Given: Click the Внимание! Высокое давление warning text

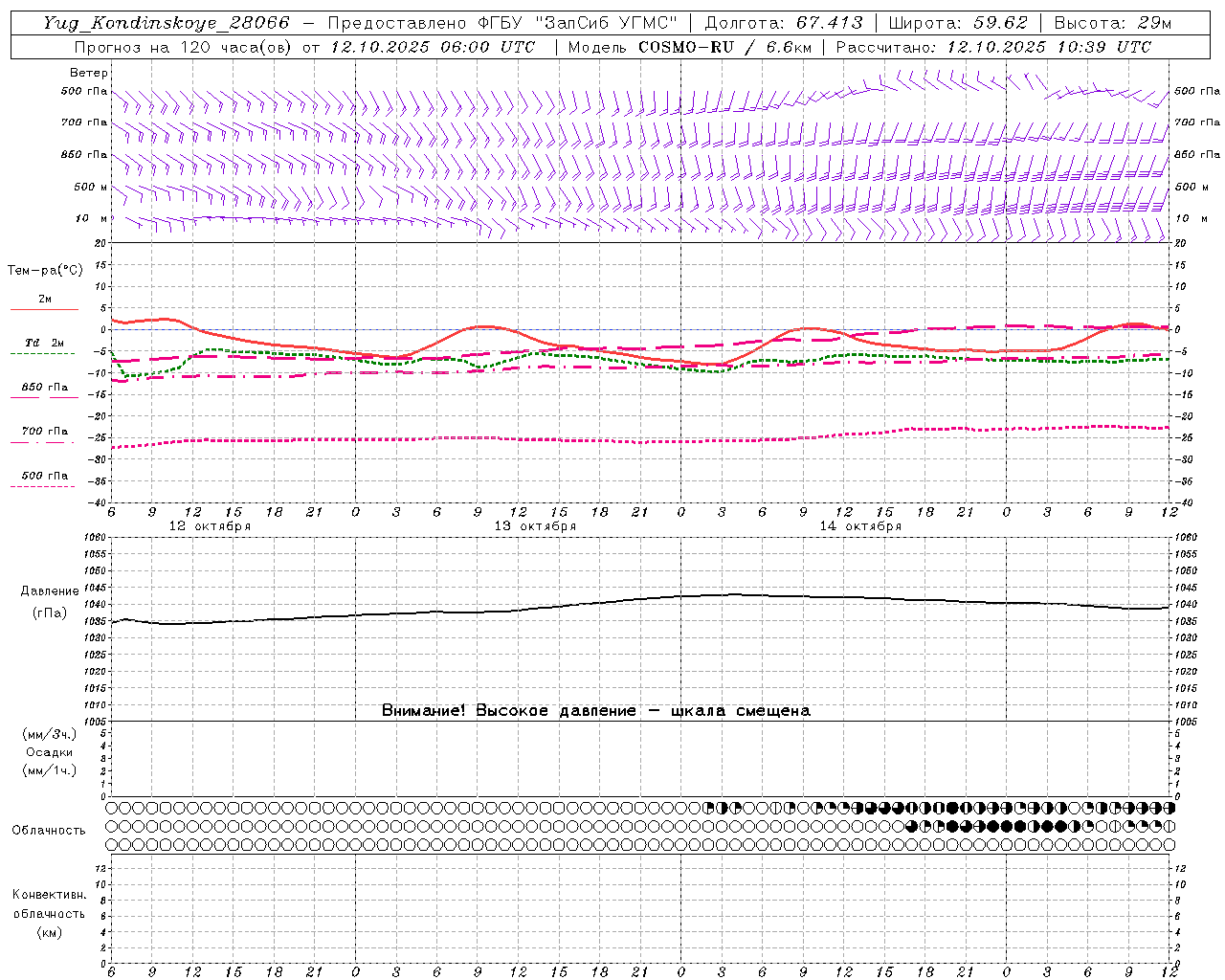Looking at the screenshot, I should pos(596,710).
